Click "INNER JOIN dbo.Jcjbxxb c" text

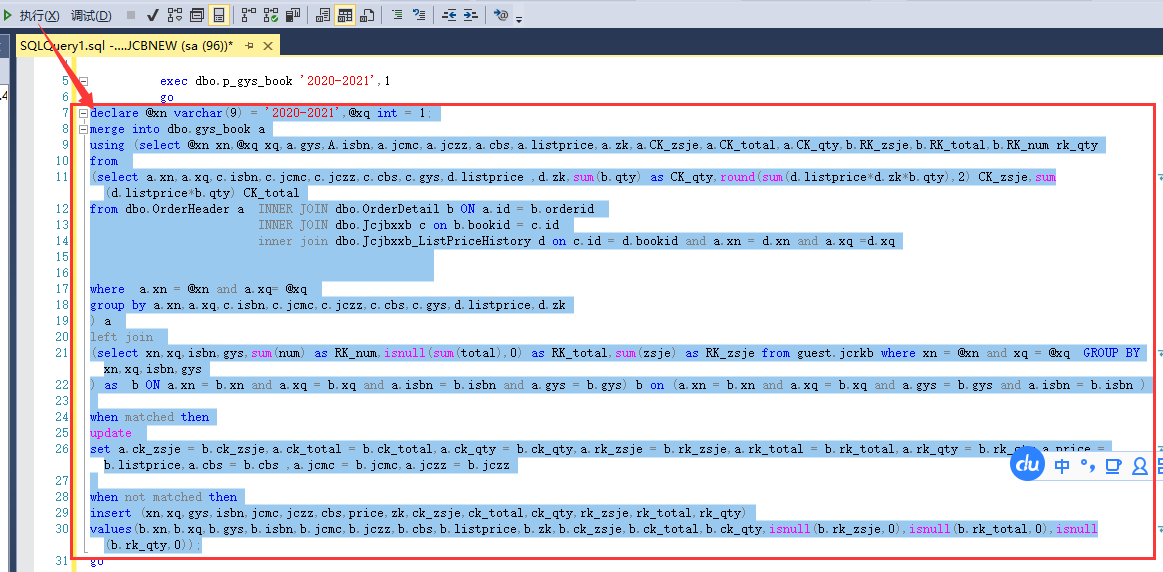[344, 225]
